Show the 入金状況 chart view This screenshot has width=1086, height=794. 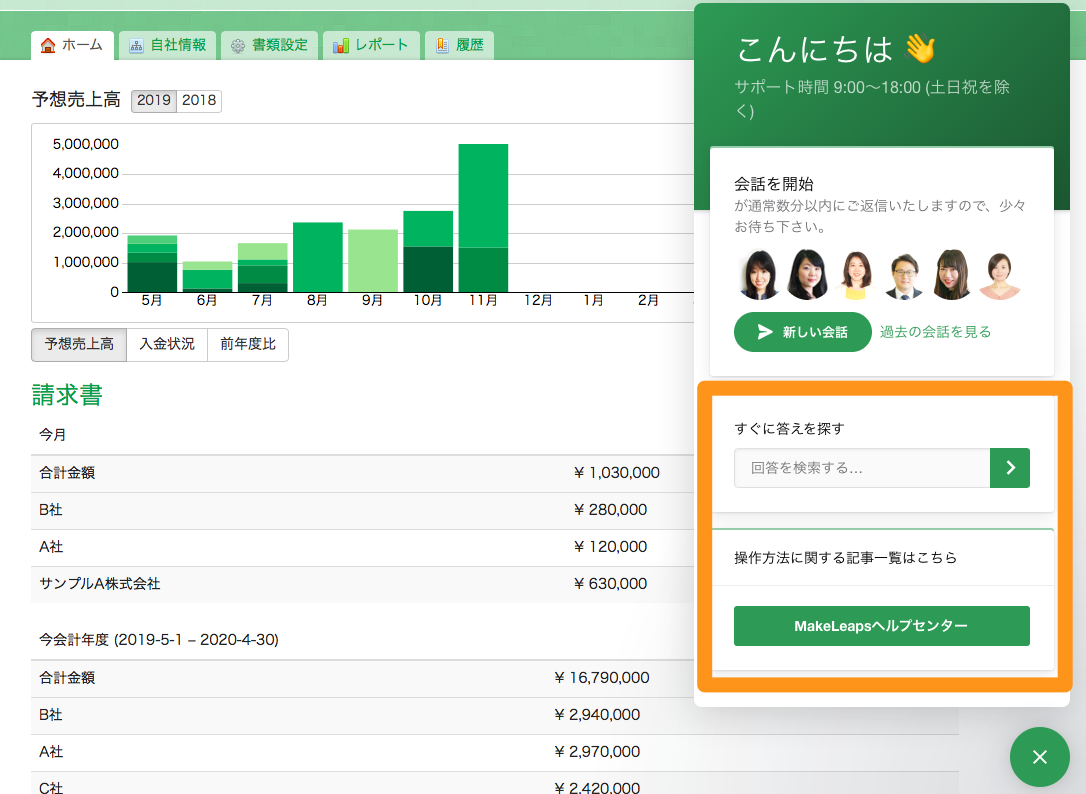(x=167, y=345)
